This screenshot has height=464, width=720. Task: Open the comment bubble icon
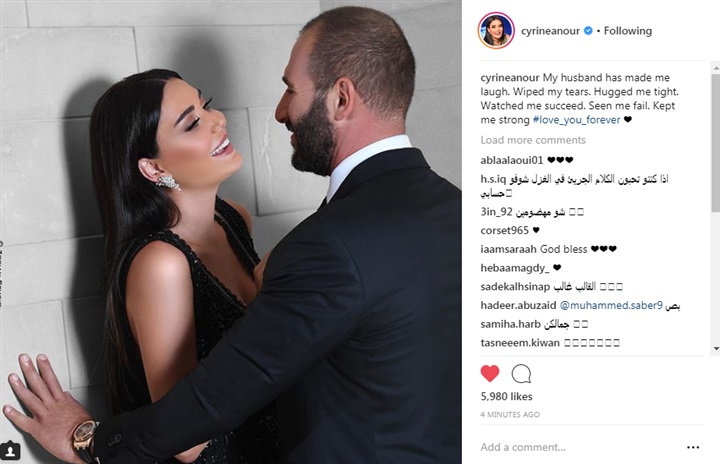521,373
